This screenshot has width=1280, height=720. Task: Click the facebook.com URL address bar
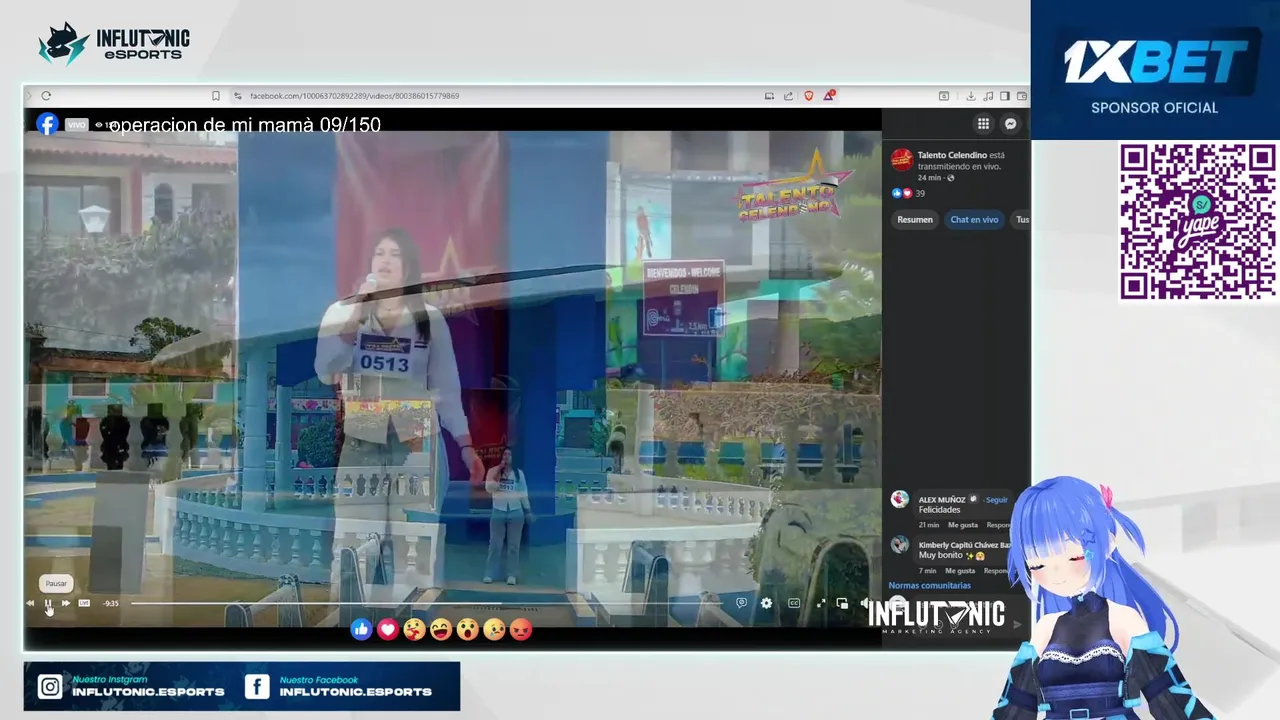click(354, 96)
